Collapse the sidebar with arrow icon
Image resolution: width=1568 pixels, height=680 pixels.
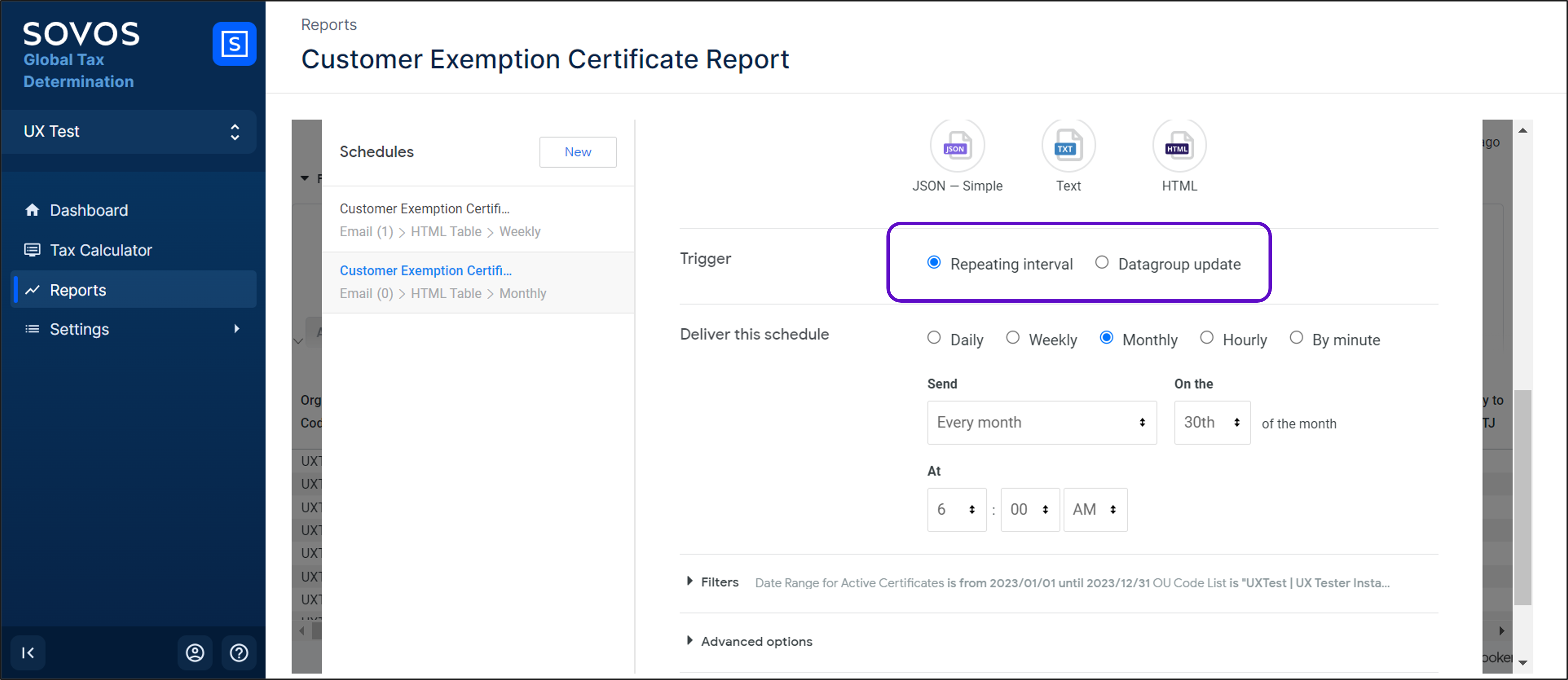point(28,653)
